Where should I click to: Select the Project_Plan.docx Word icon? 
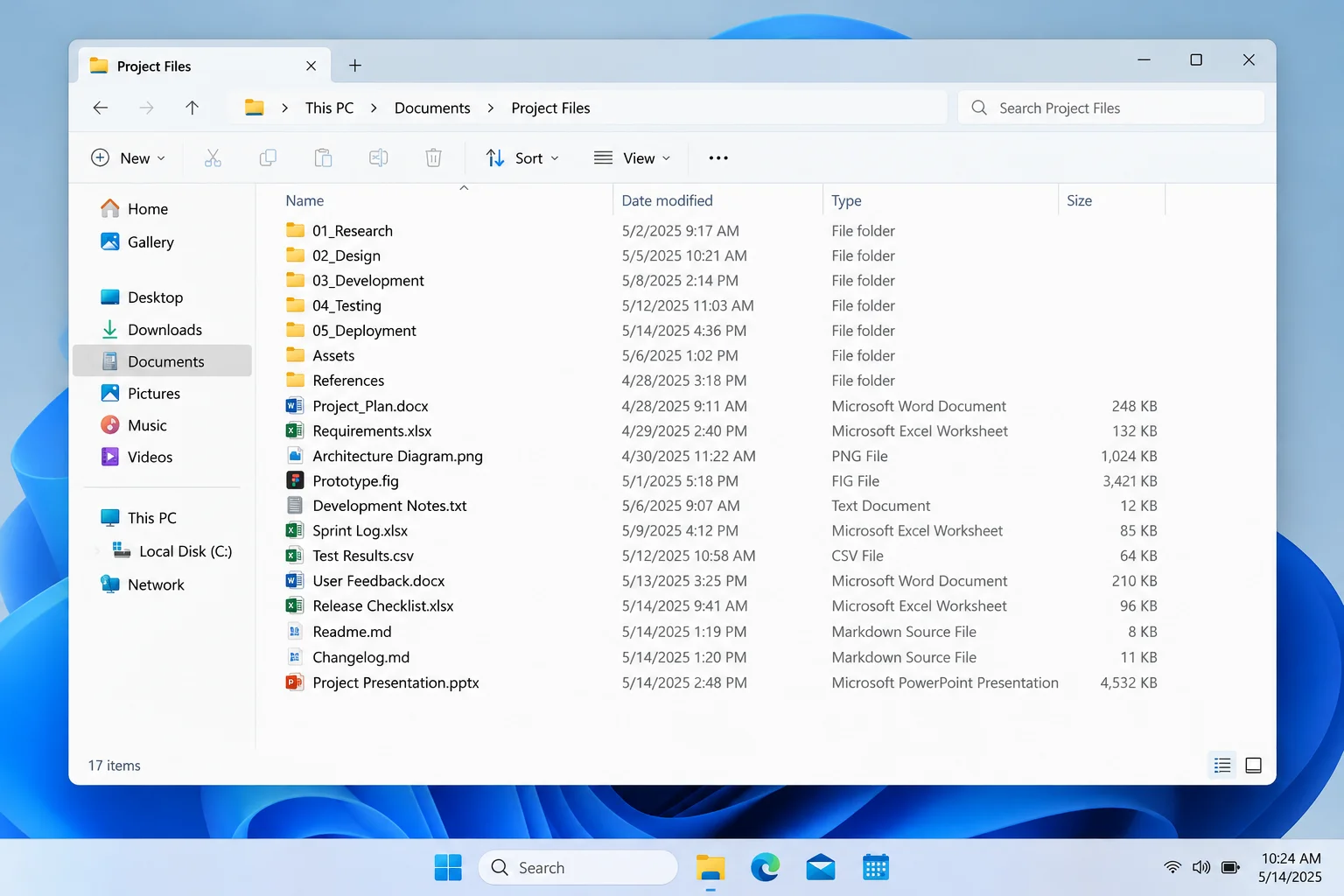click(295, 406)
